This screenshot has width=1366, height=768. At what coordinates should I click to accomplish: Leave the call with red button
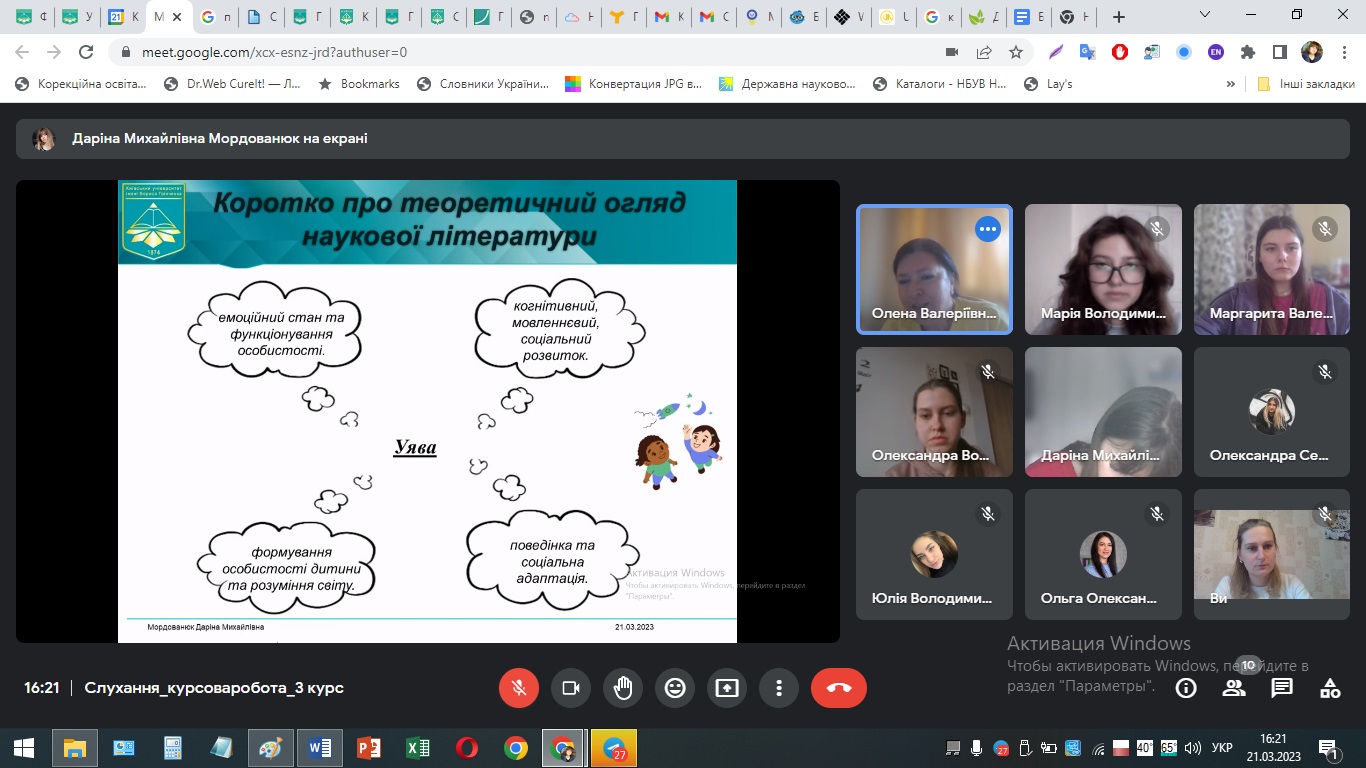838,688
